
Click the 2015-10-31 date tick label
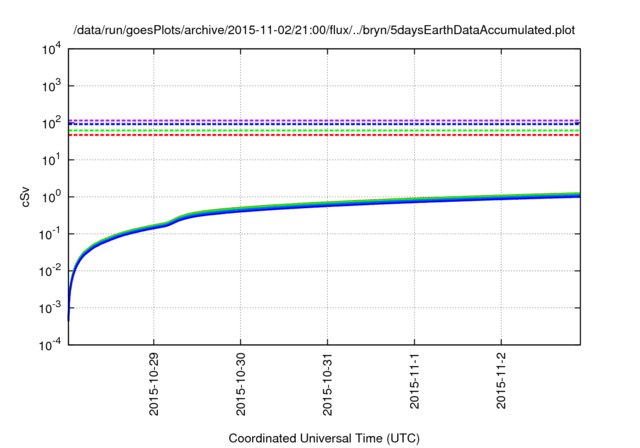pyautogui.click(x=327, y=384)
